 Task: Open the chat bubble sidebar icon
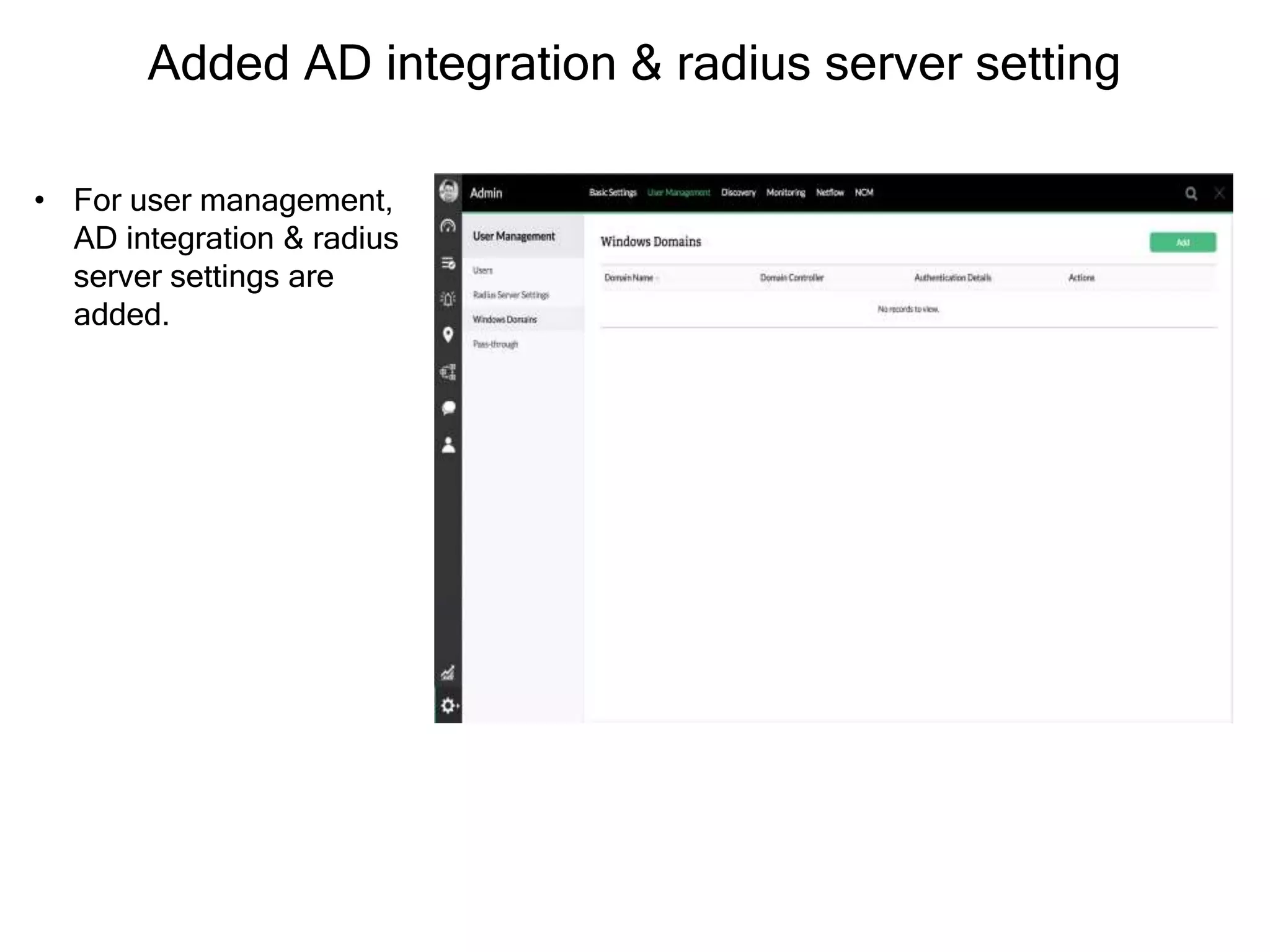(x=448, y=408)
